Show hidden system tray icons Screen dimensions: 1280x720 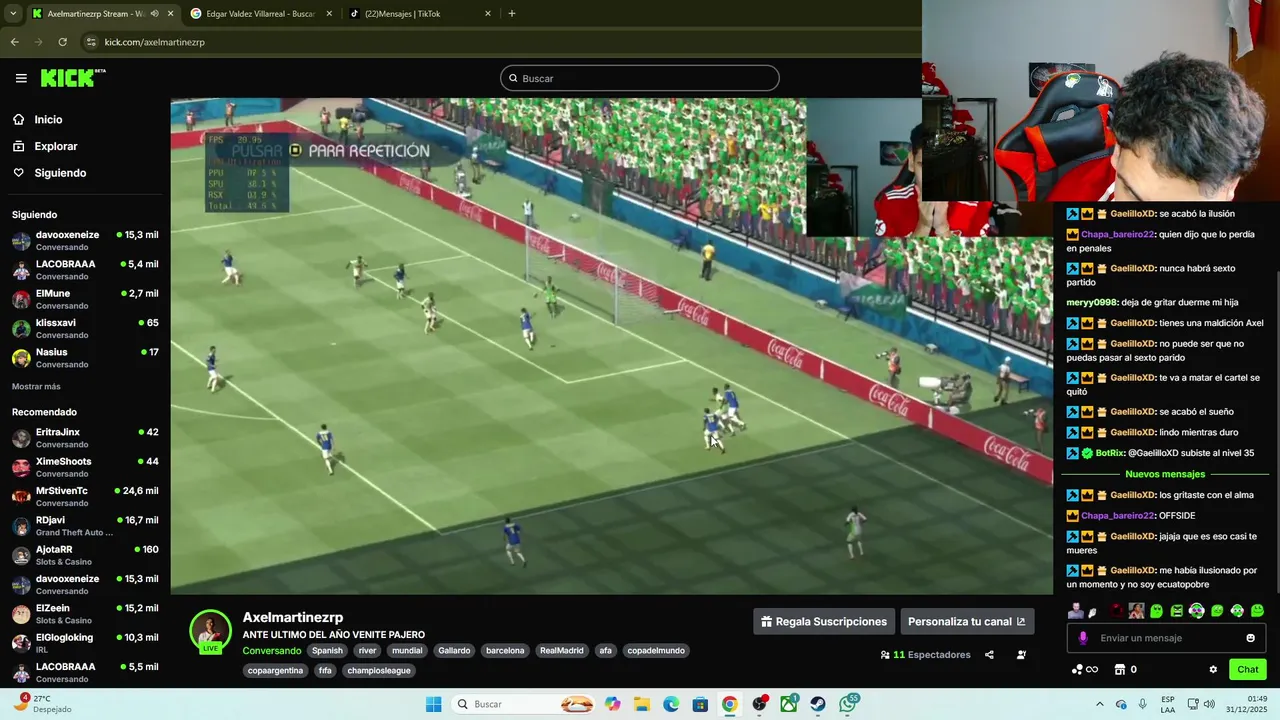click(1100, 704)
